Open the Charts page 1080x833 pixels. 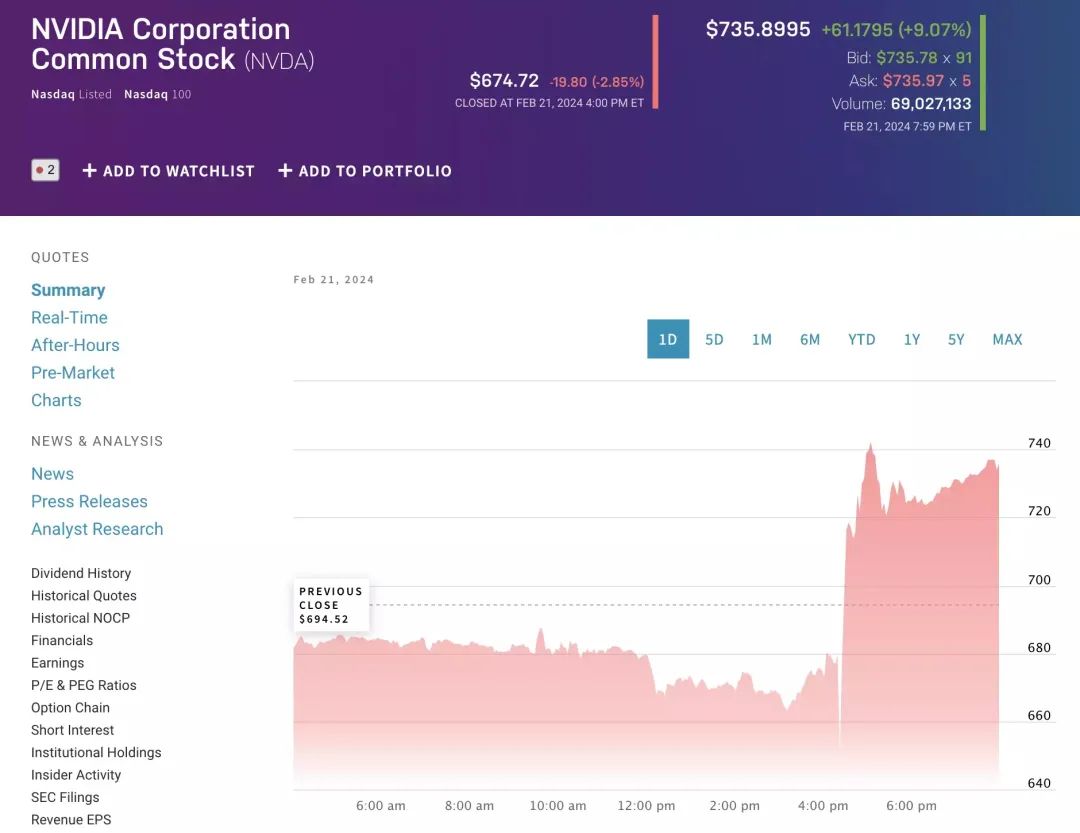pos(56,400)
